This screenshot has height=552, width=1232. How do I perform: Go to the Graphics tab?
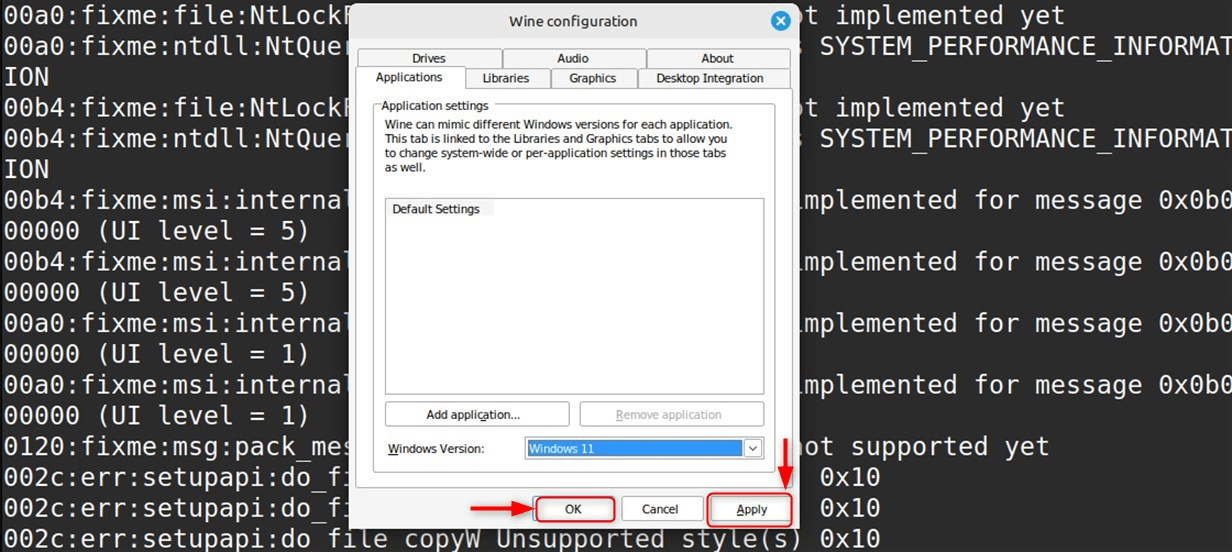(x=593, y=78)
